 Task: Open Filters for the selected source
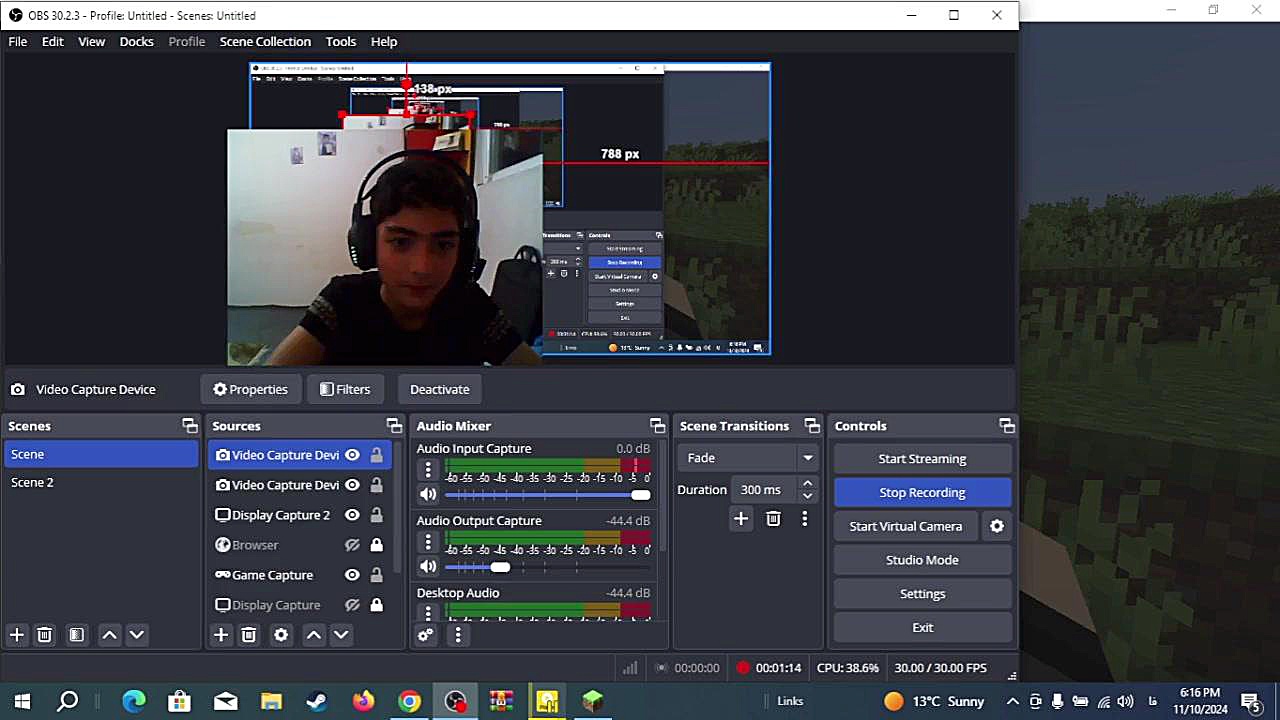point(345,389)
